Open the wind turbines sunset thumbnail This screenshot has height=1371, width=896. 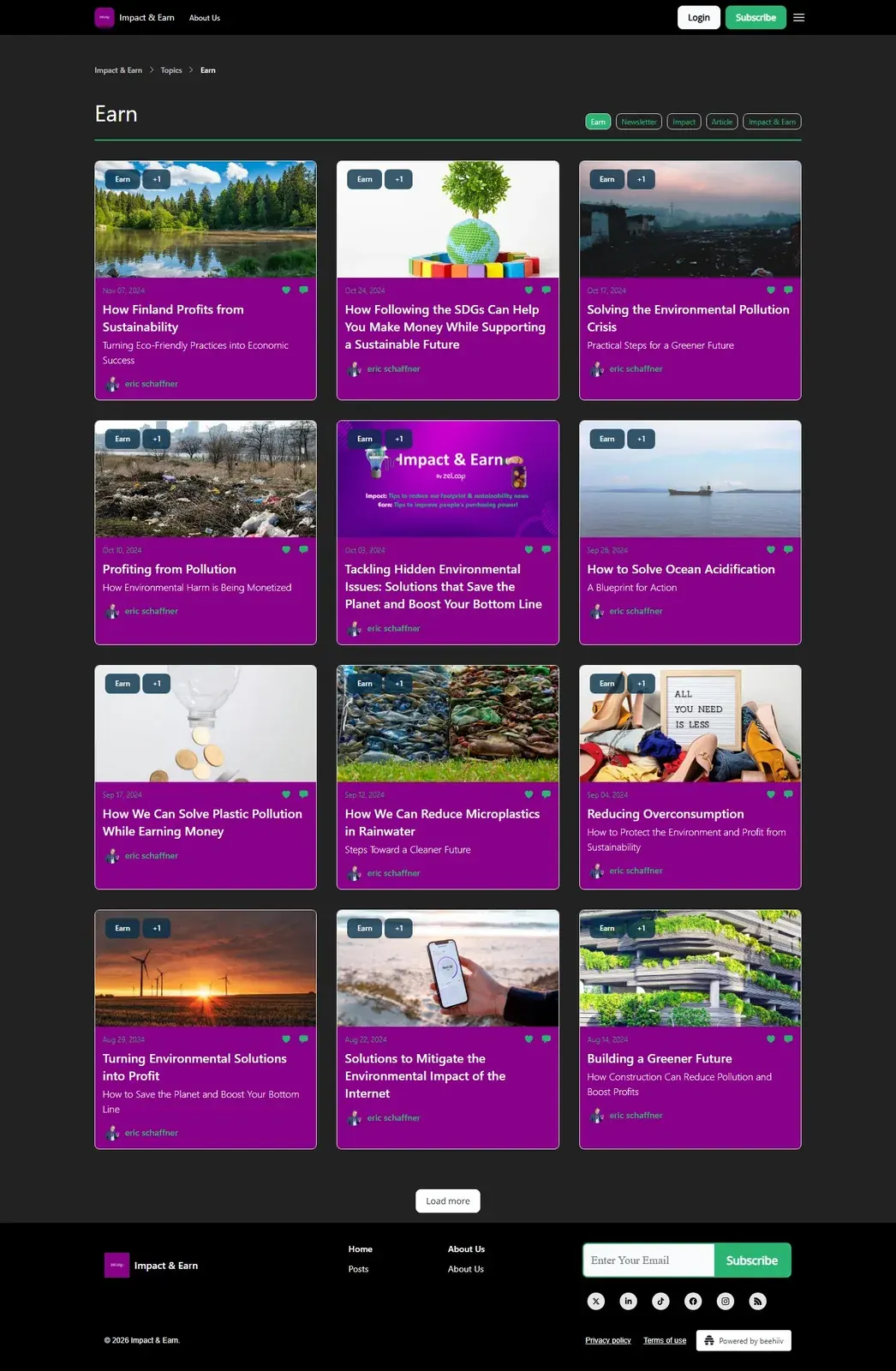[x=206, y=968]
